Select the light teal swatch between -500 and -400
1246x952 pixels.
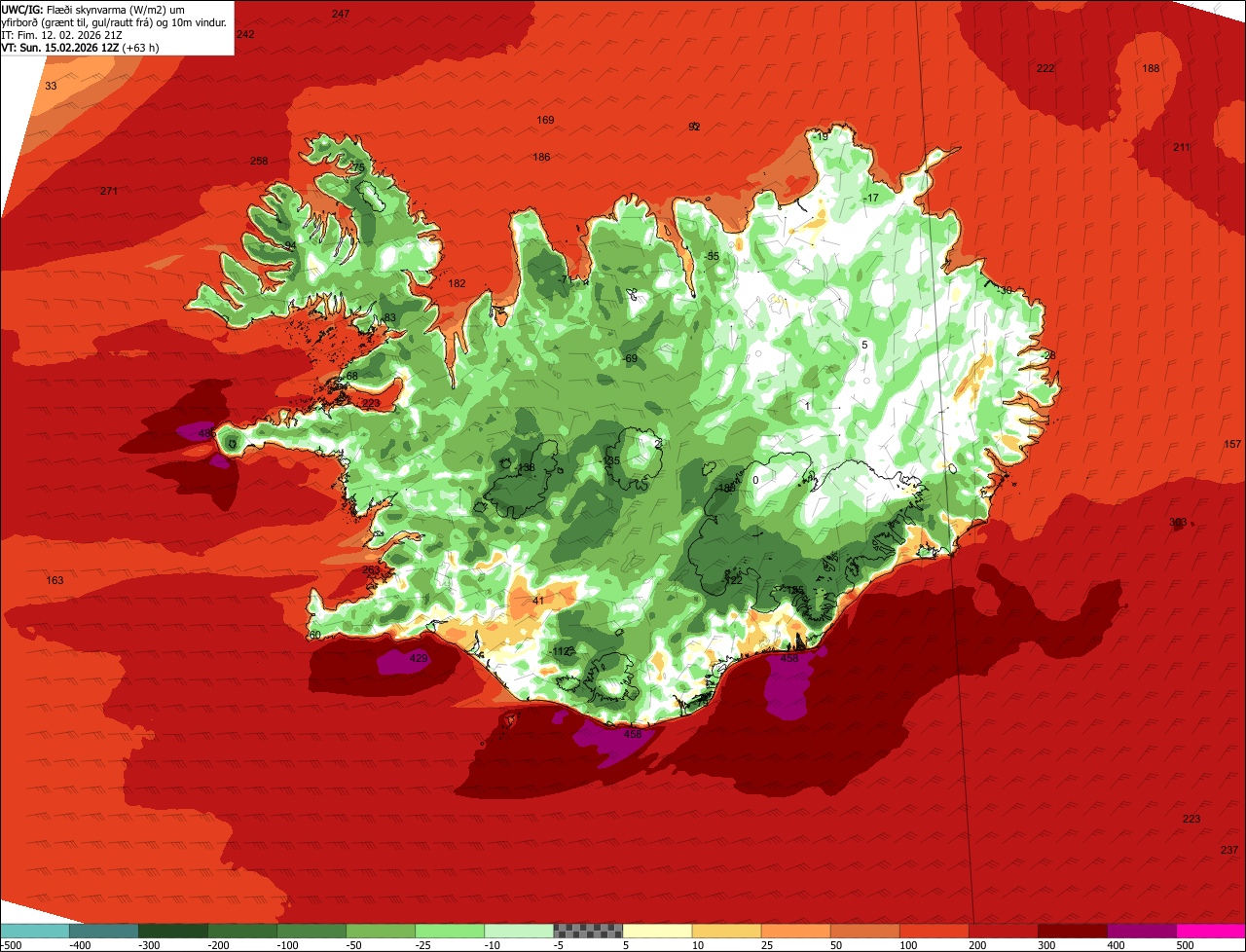tap(36, 931)
